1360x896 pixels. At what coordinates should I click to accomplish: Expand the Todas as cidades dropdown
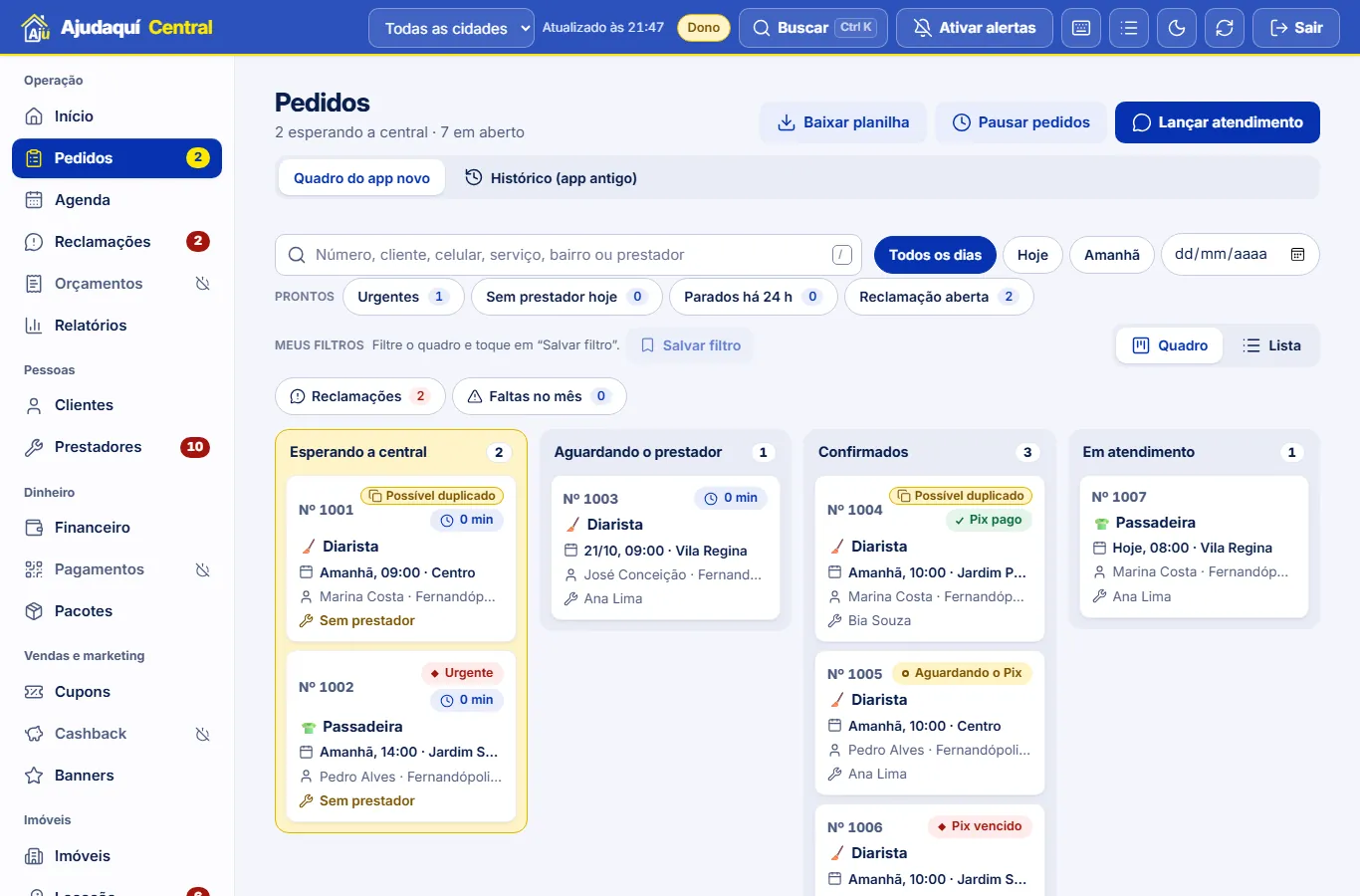[x=452, y=28]
